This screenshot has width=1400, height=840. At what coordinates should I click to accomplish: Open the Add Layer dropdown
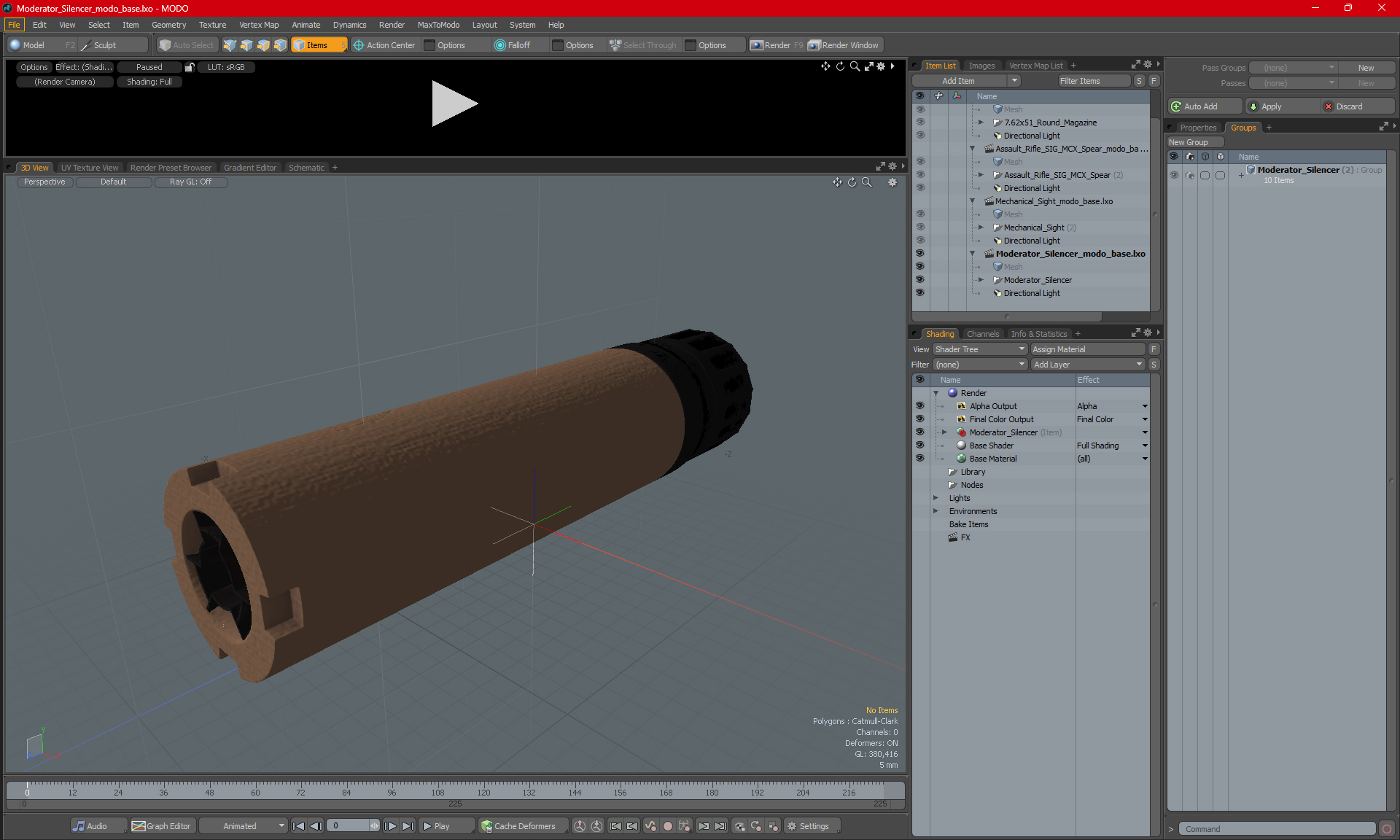coord(1088,365)
